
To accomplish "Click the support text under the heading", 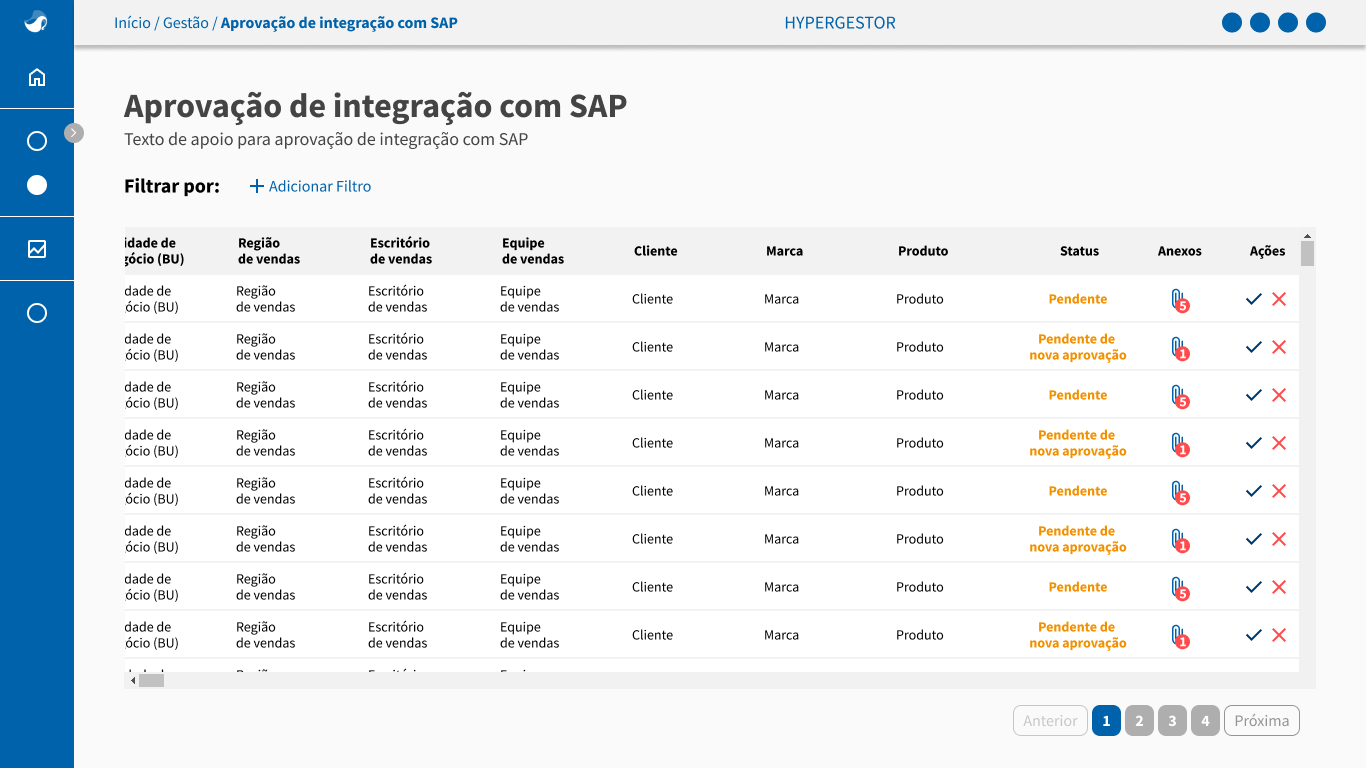I will pos(326,139).
